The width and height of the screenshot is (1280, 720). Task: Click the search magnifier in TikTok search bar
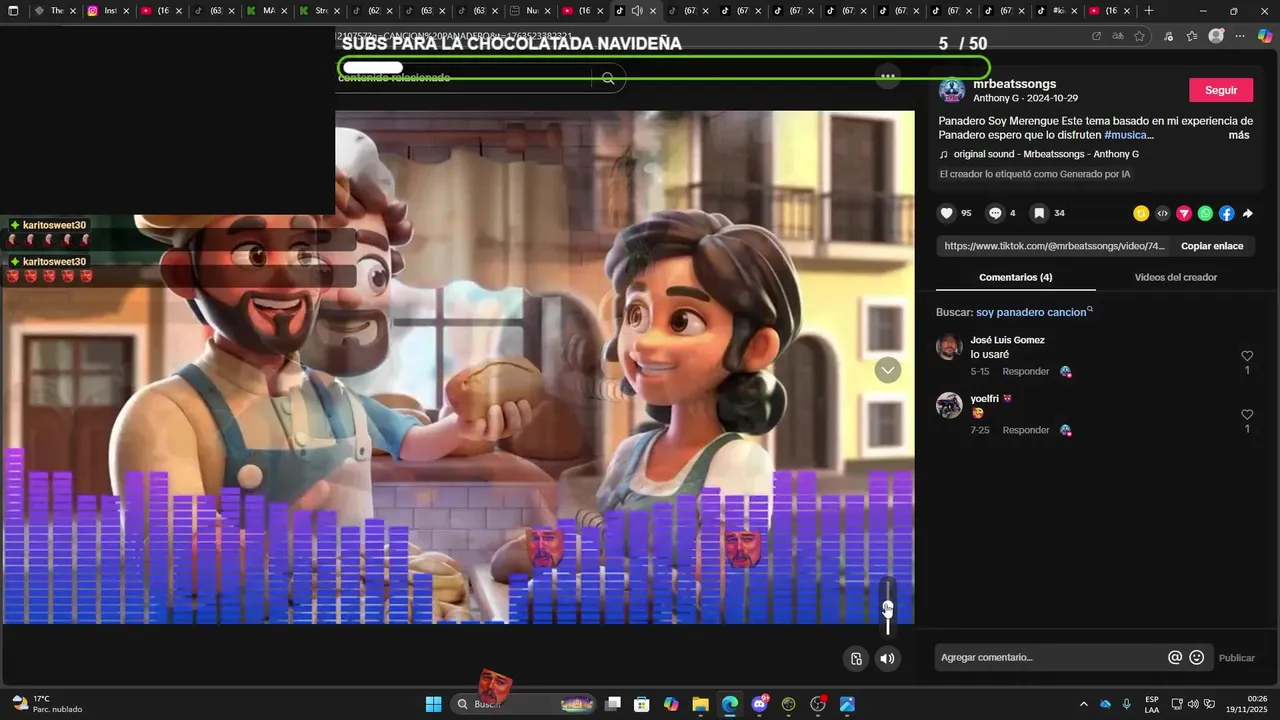pyautogui.click(x=608, y=78)
